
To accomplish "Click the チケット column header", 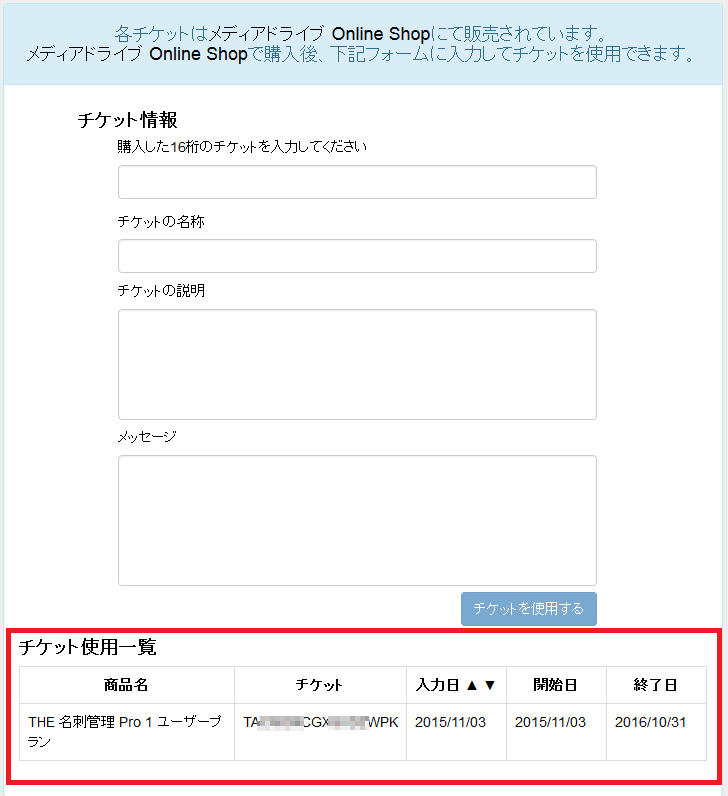I will click(x=320, y=685).
